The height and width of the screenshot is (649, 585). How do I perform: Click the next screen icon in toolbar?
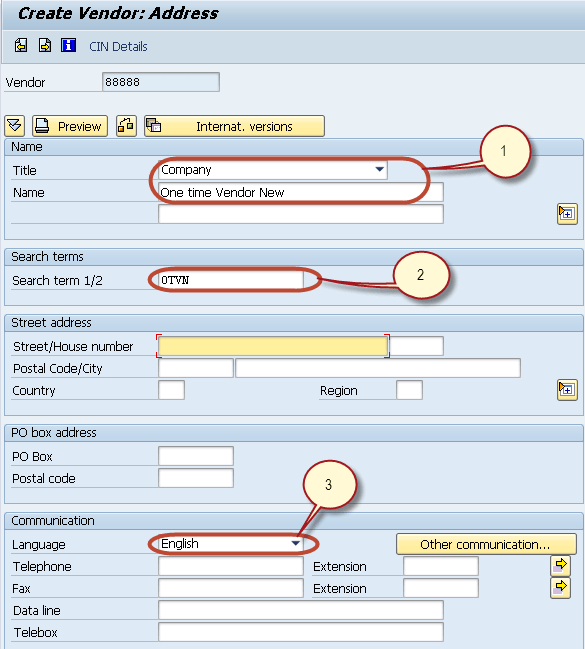click(x=45, y=45)
